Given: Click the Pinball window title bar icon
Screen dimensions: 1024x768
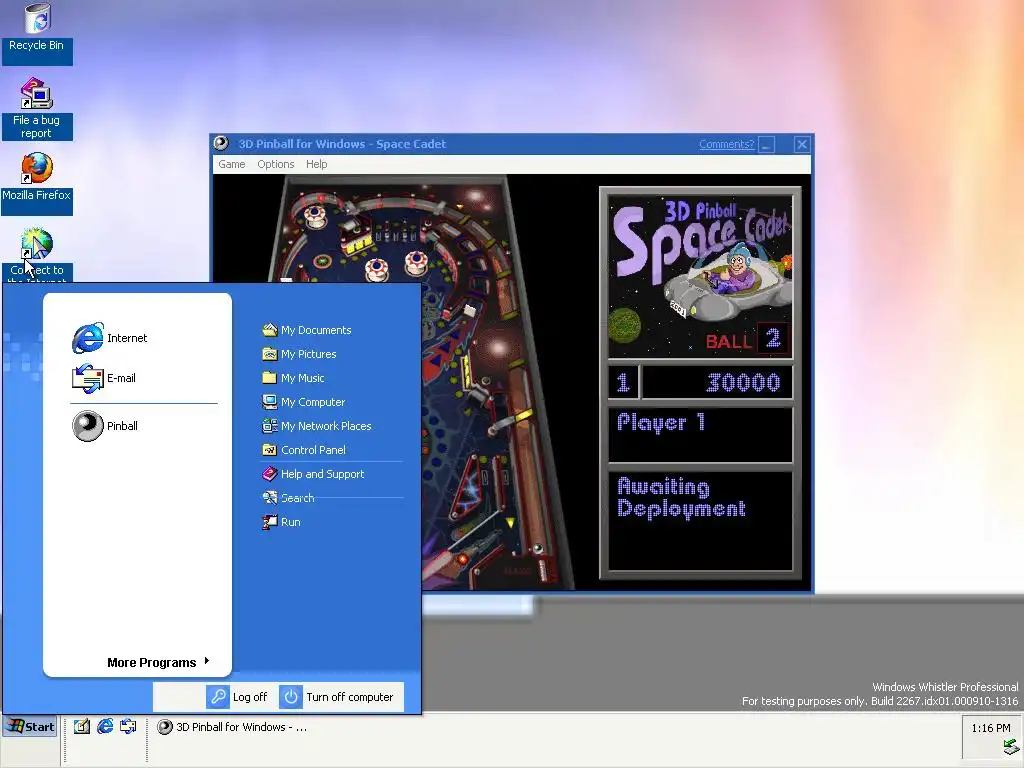Looking at the screenshot, I should tap(221, 143).
